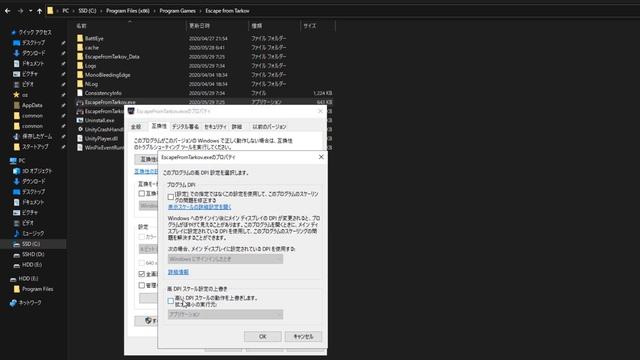Click the PC computer icon in sidebar
This screenshot has width=640, height=360.
[13, 161]
